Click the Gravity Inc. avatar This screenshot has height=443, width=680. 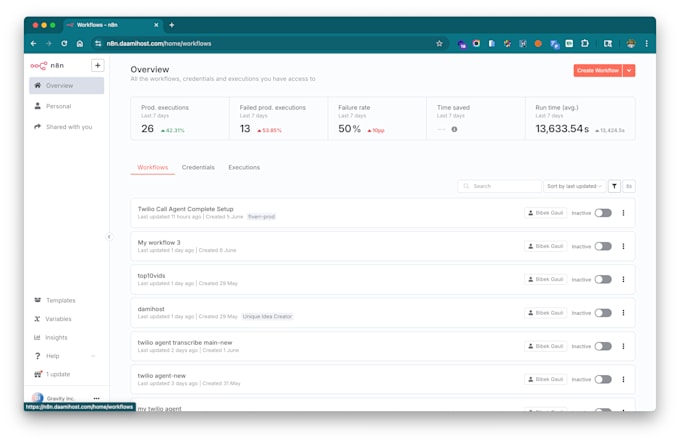[38, 397]
